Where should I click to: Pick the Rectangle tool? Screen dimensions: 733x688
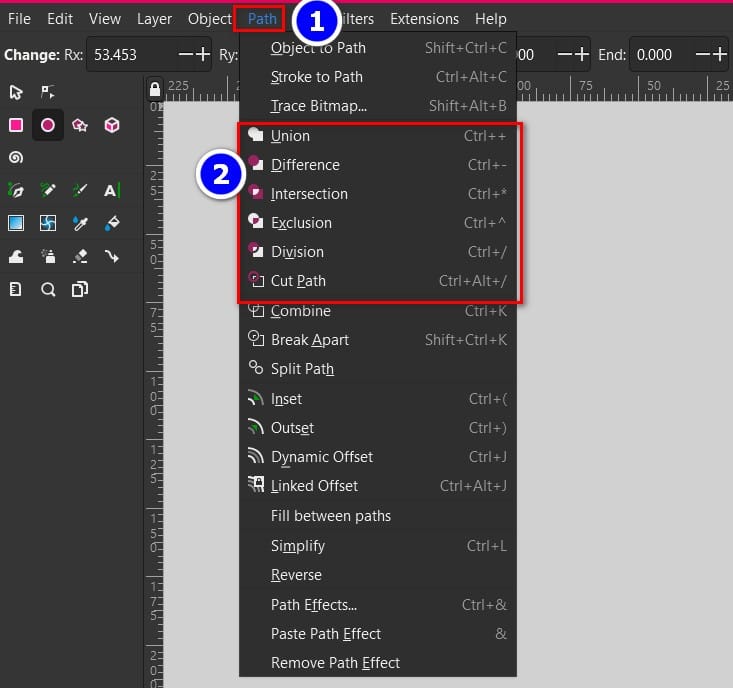tap(16, 125)
